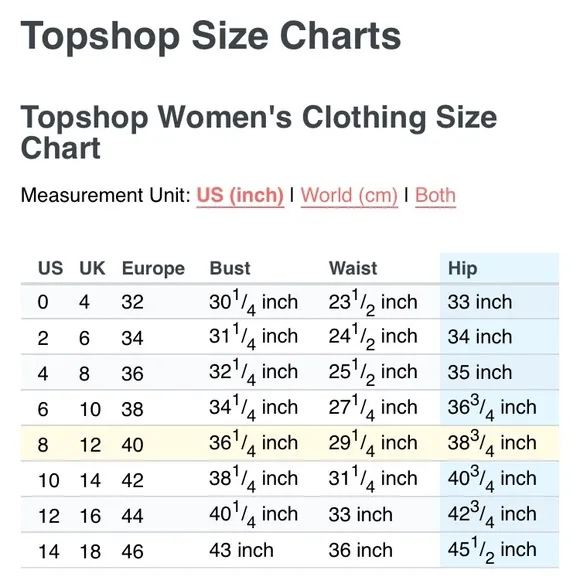Image resolution: width=580 pixels, height=580 pixels.
Task: Select the 36 inch waist cell
Action: [x=360, y=550]
